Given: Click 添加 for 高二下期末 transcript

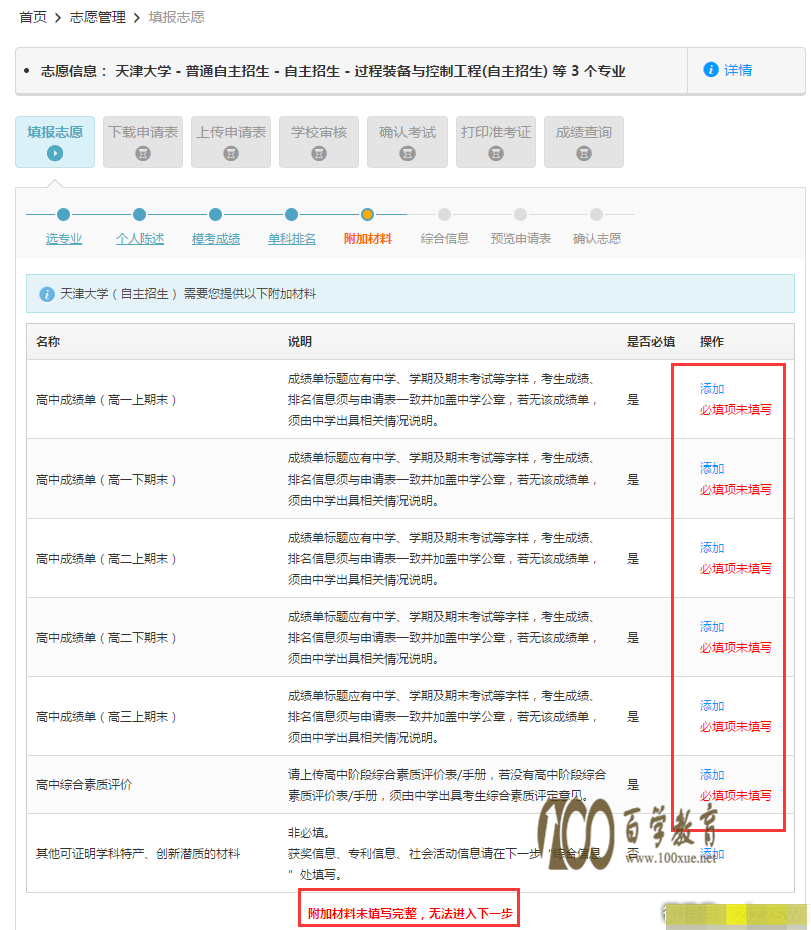Looking at the screenshot, I should (712, 627).
